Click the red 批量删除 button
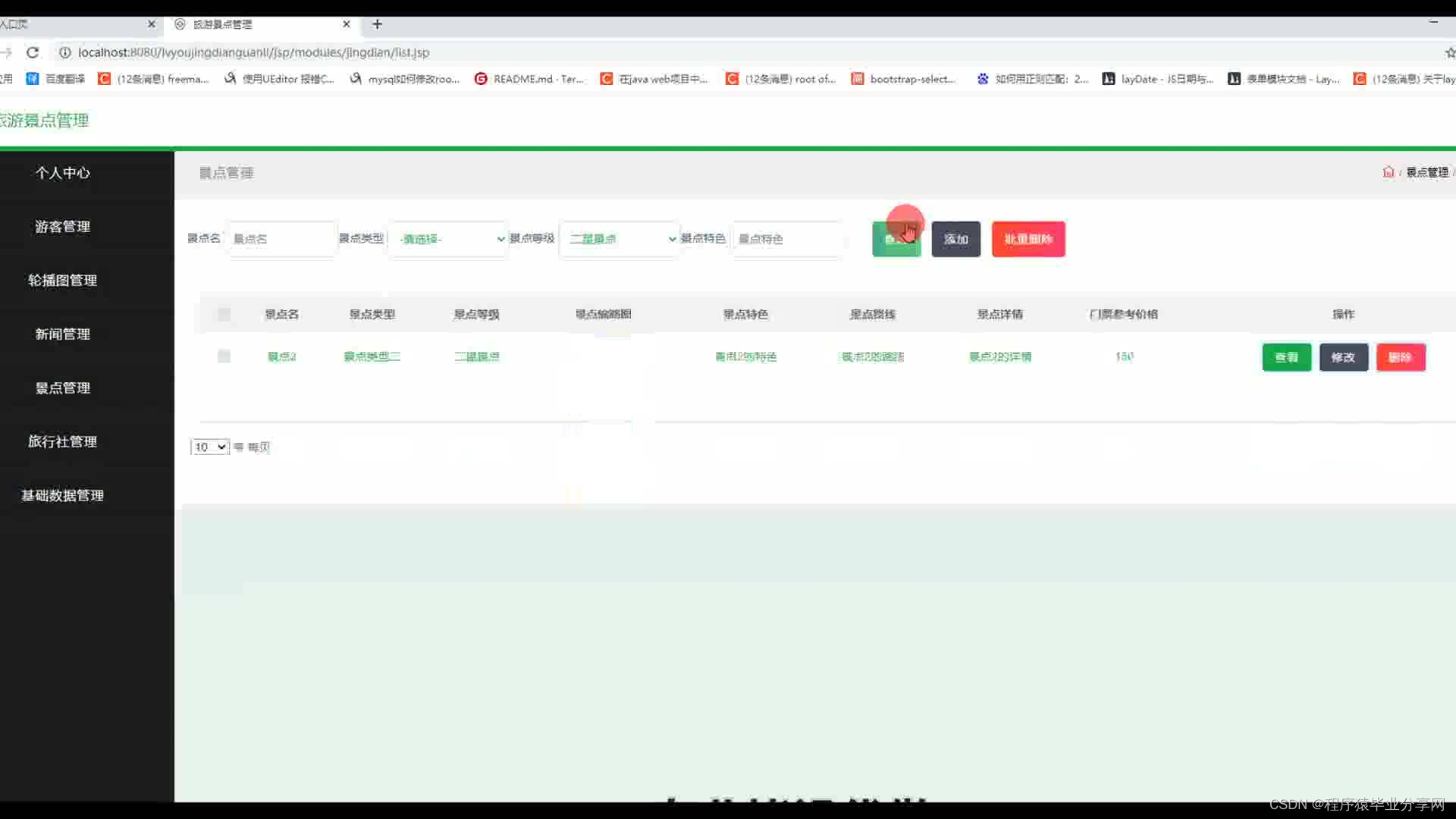 (x=1028, y=239)
